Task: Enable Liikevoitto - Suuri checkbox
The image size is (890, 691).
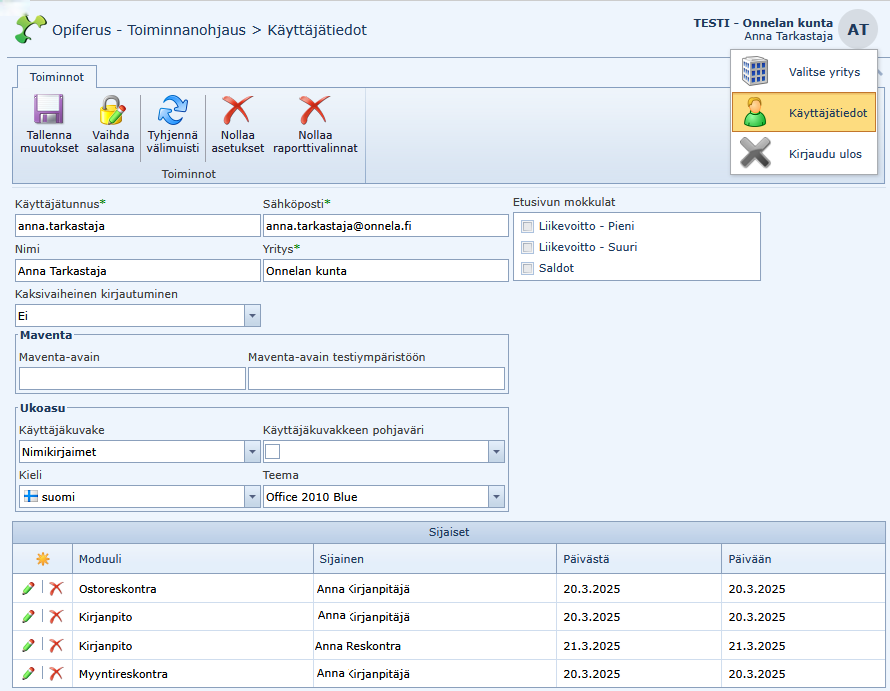Action: click(x=527, y=248)
